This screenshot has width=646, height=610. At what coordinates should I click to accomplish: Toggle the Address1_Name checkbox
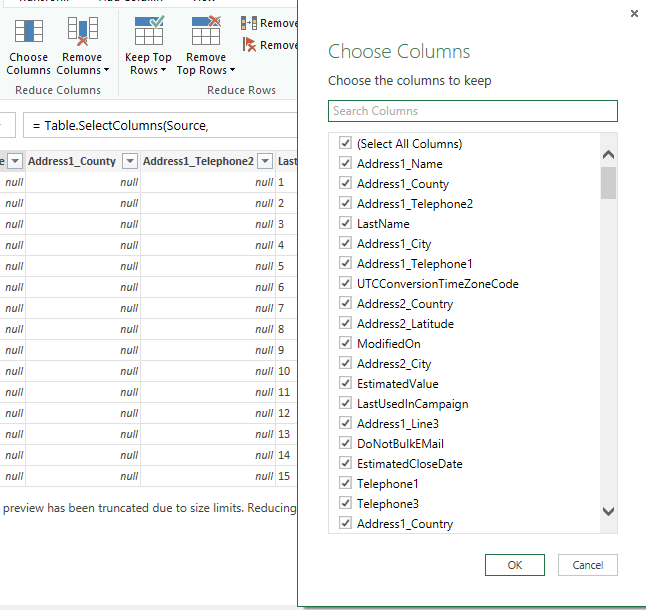pos(345,164)
